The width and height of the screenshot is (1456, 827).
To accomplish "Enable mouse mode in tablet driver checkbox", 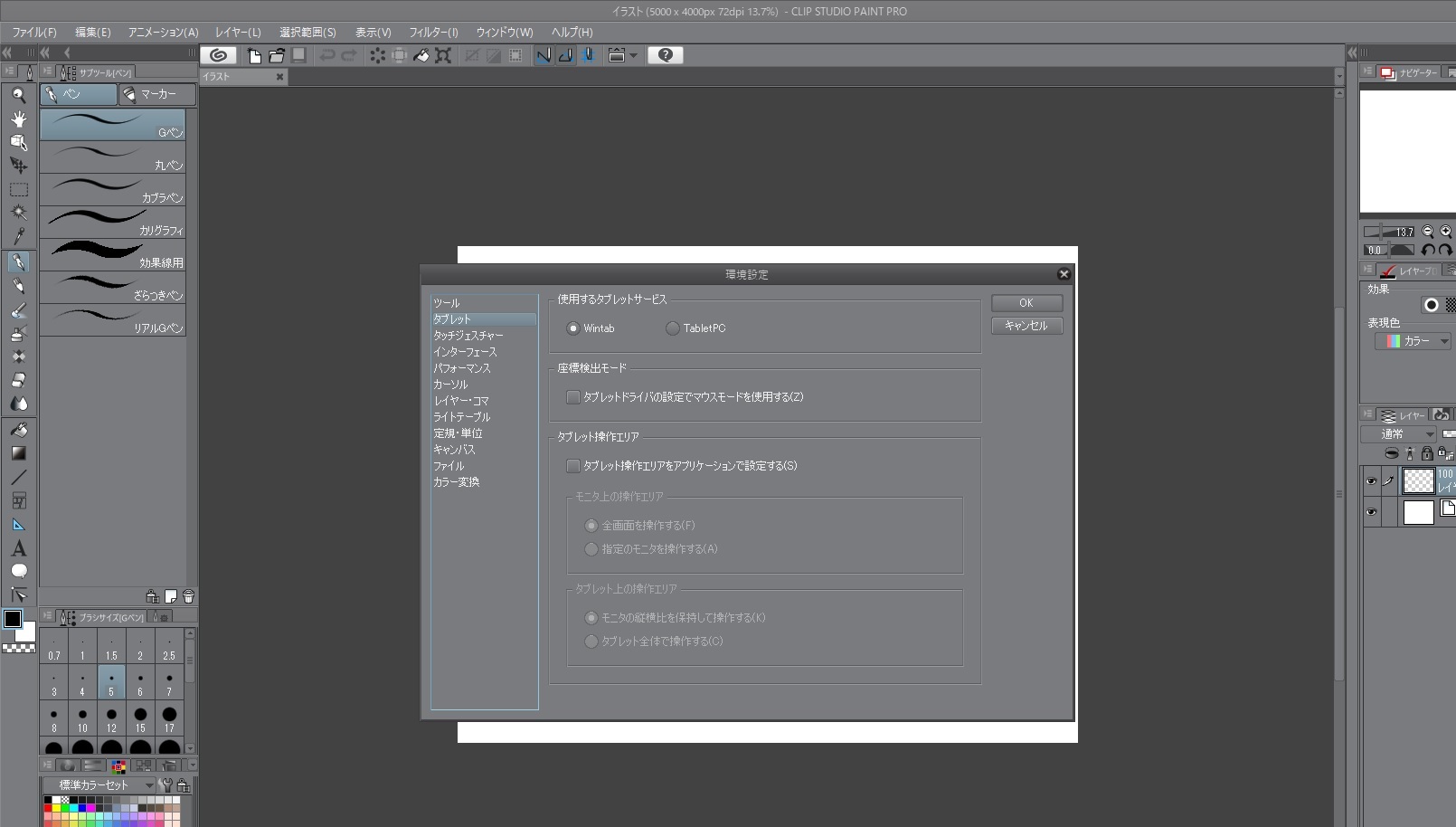I will [573, 397].
